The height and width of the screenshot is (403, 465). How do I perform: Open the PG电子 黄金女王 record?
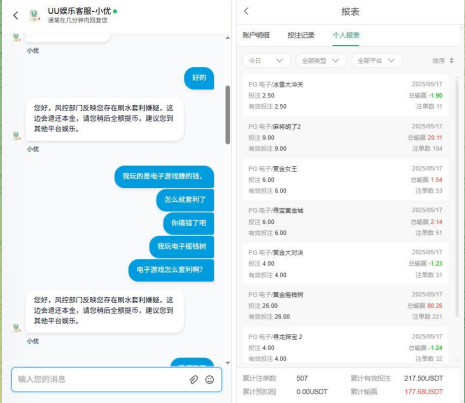tap(345, 179)
